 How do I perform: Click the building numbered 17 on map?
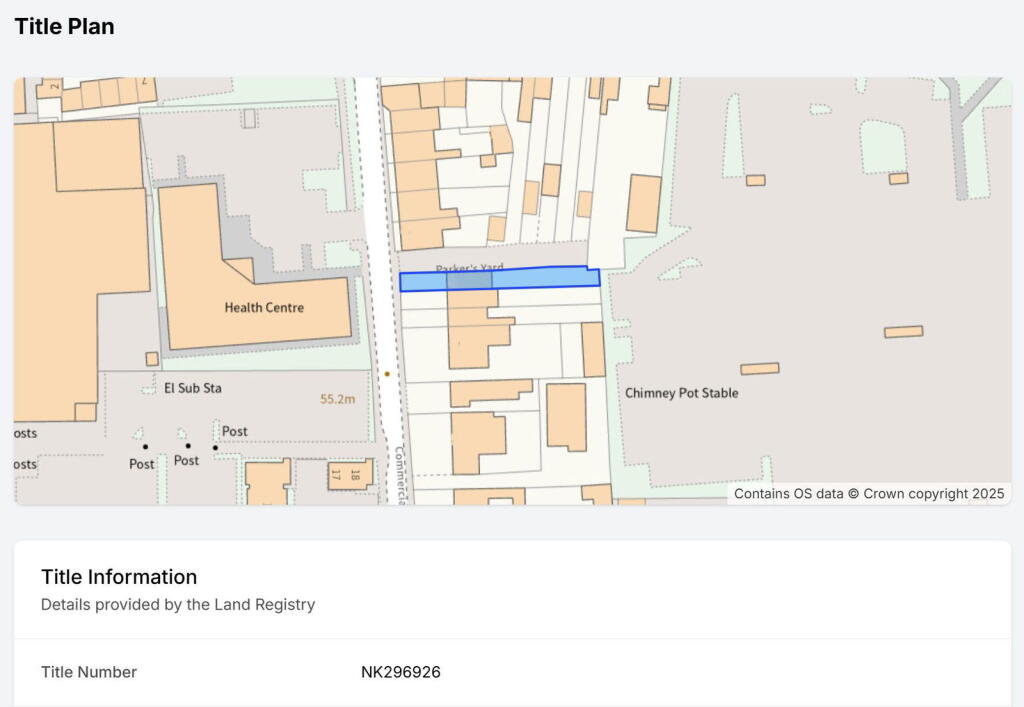[337, 474]
